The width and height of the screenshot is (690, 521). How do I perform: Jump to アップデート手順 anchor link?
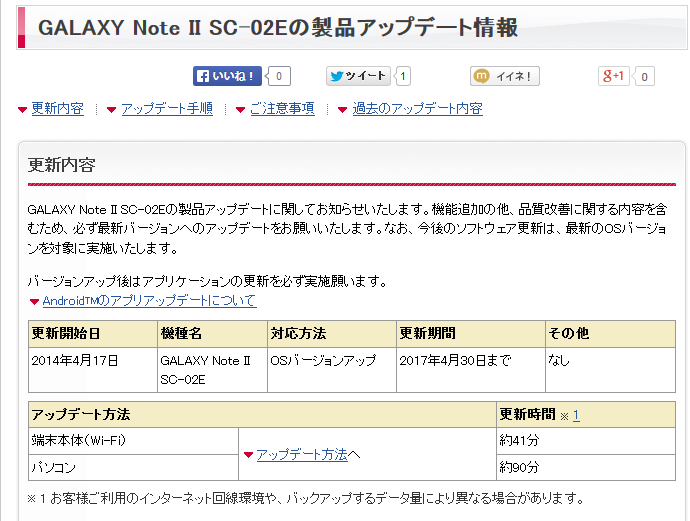167,108
